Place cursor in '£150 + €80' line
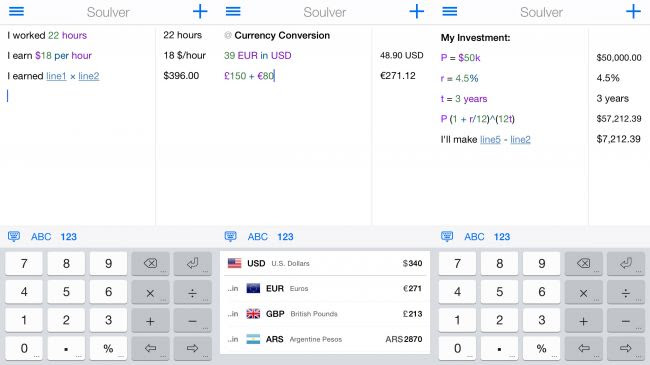The image size is (650, 365). point(249,76)
